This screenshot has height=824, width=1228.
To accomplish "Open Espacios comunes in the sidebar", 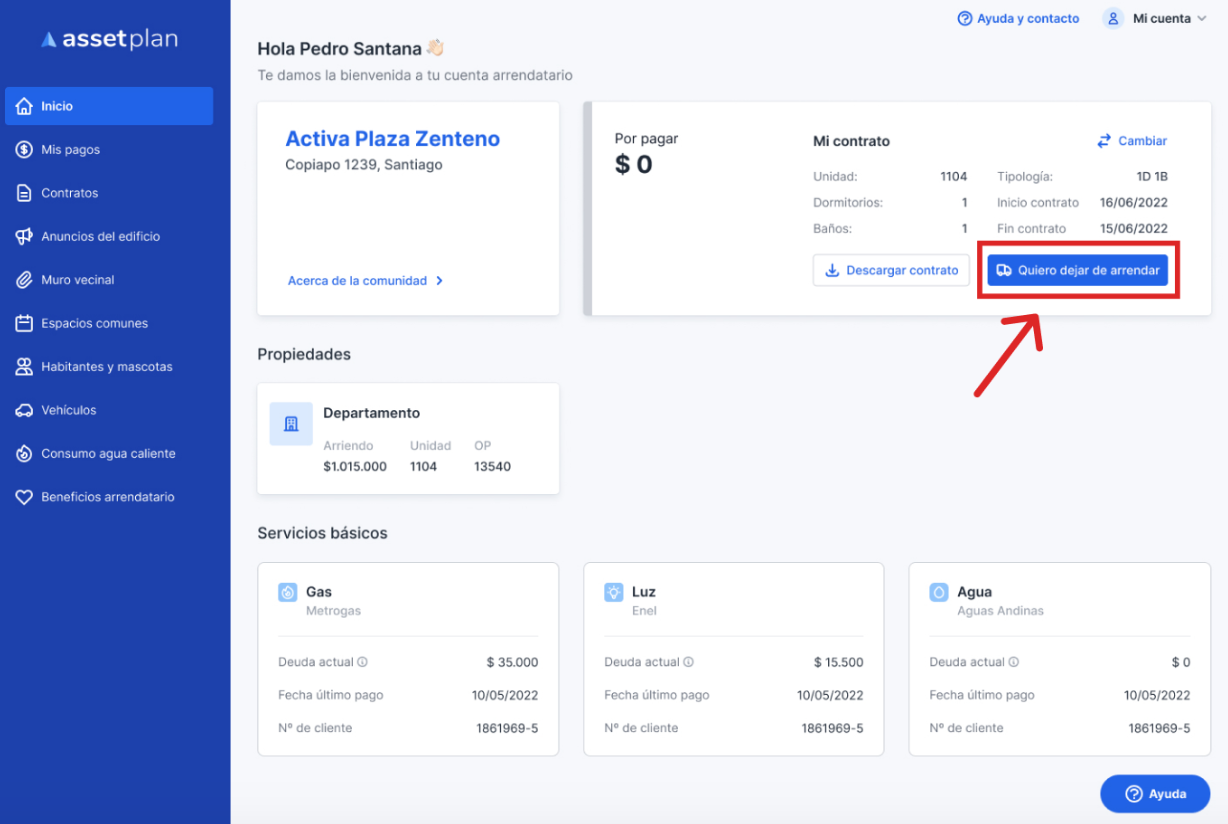I will click(109, 324).
